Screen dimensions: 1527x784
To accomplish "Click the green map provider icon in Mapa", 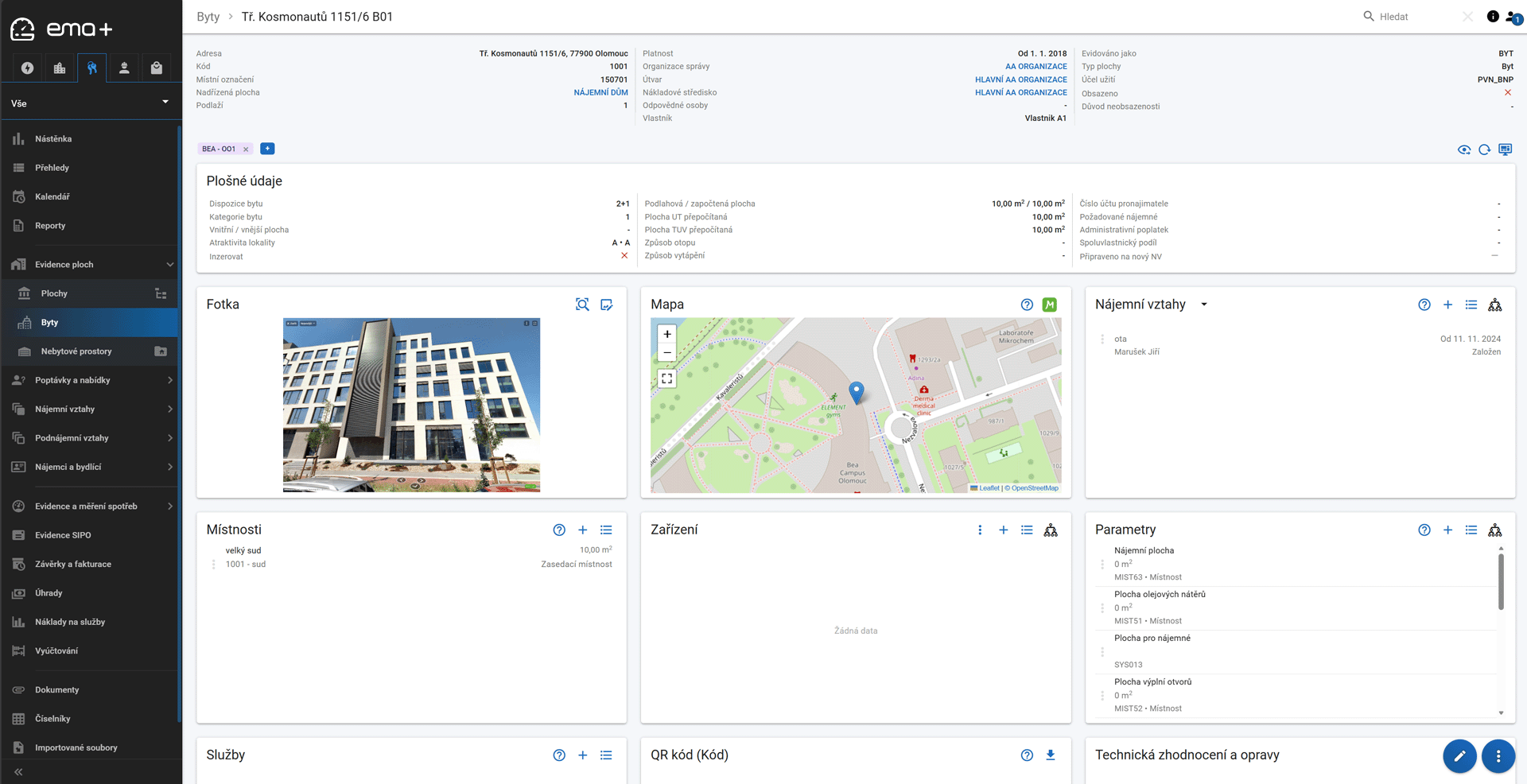I will pyautogui.click(x=1050, y=305).
